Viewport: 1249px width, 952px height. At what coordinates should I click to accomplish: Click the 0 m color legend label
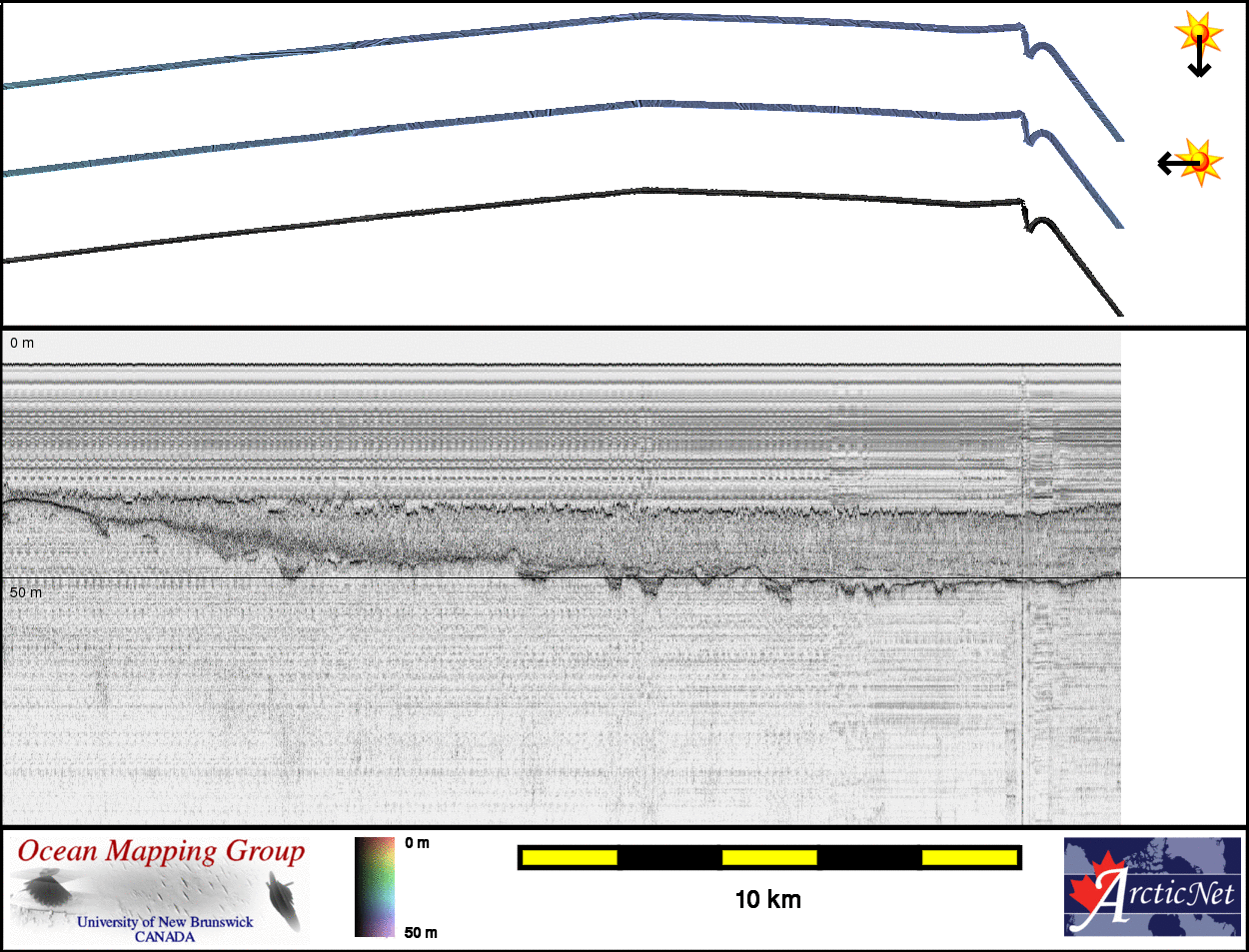coord(418,843)
